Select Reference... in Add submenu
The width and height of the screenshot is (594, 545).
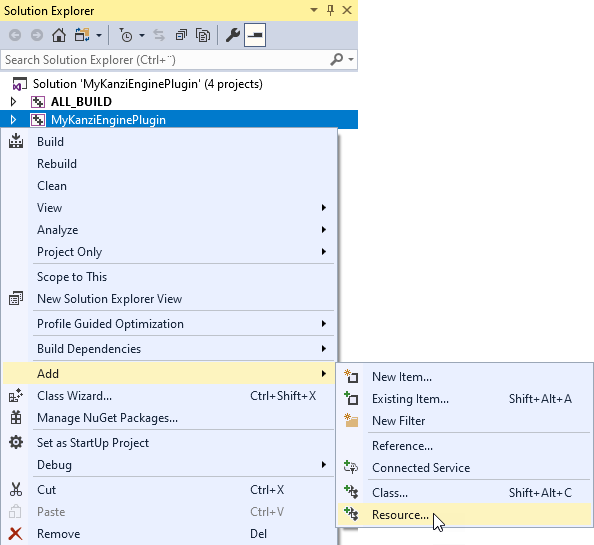pos(465,445)
